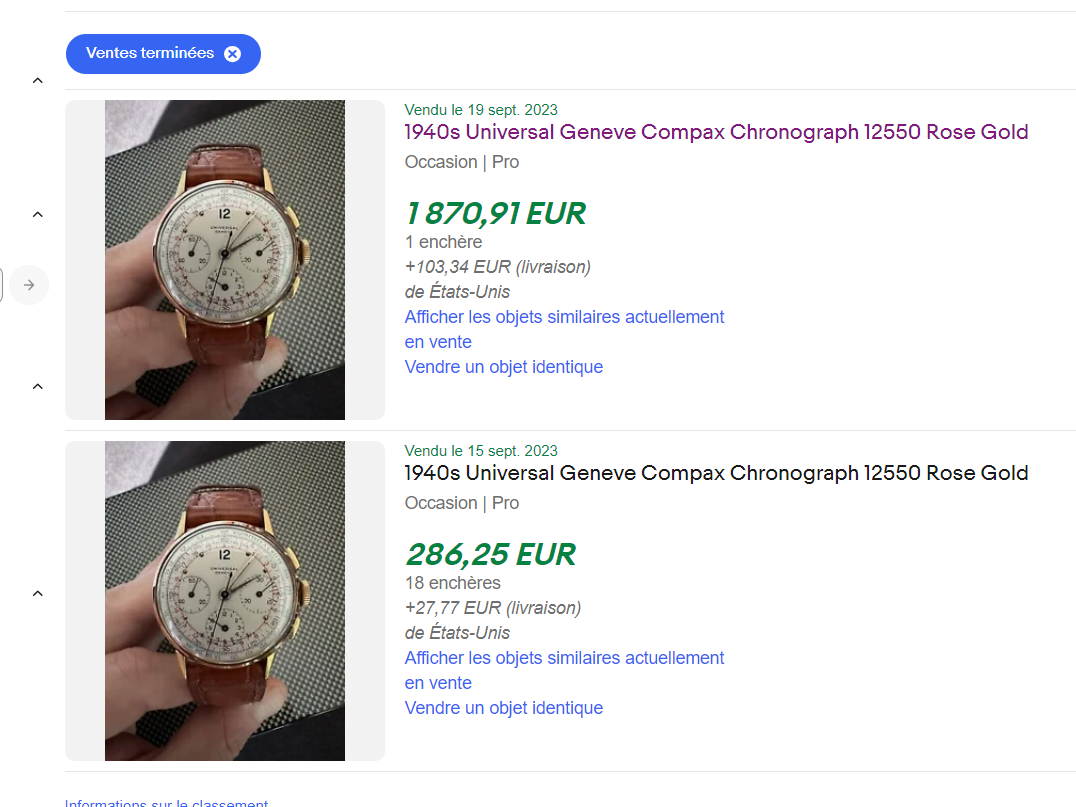Click the 286,25 EUR sold price
This screenshot has width=1076, height=807.
point(490,554)
